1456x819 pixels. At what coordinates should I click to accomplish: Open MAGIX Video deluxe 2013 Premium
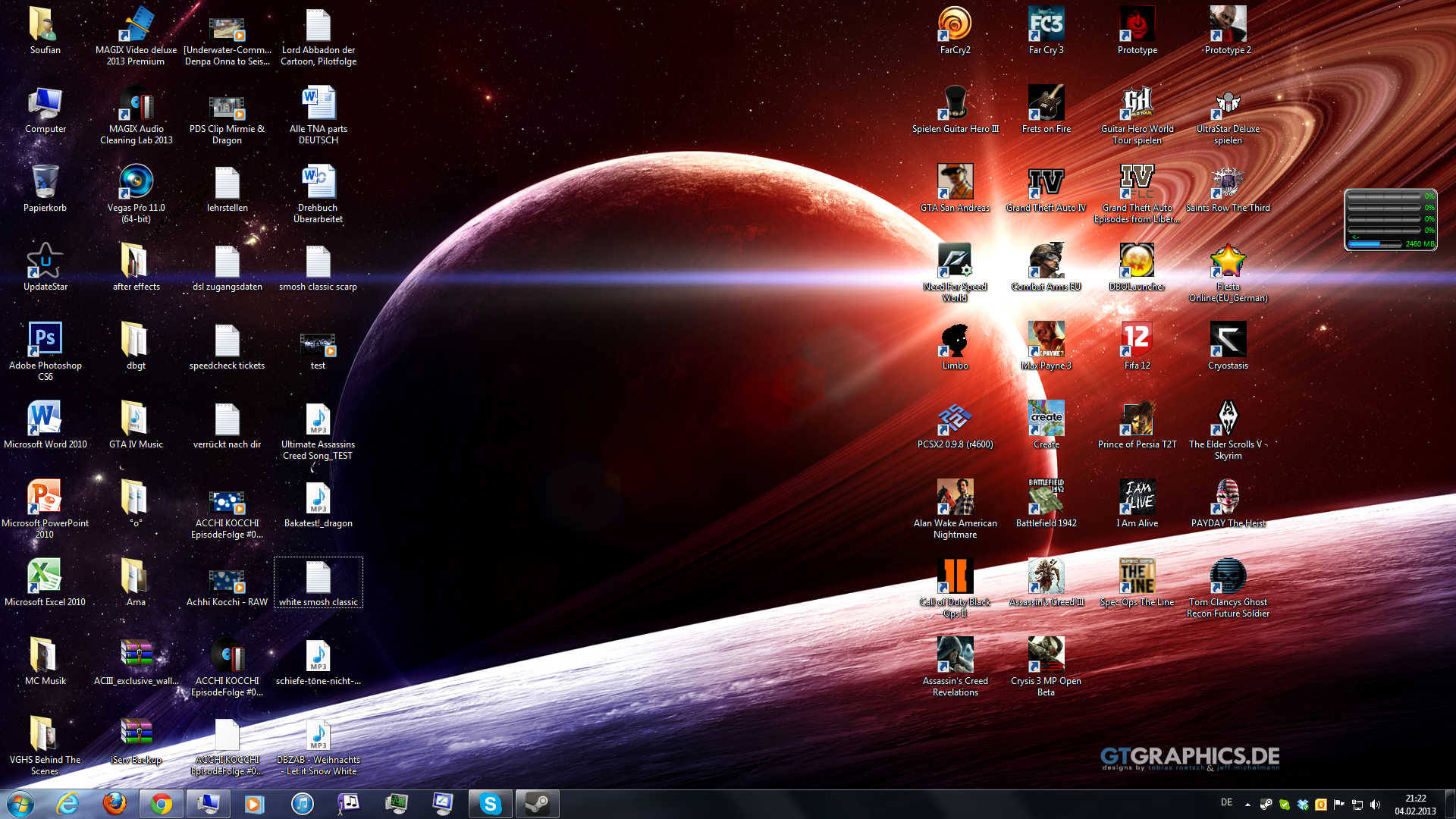pos(136,36)
